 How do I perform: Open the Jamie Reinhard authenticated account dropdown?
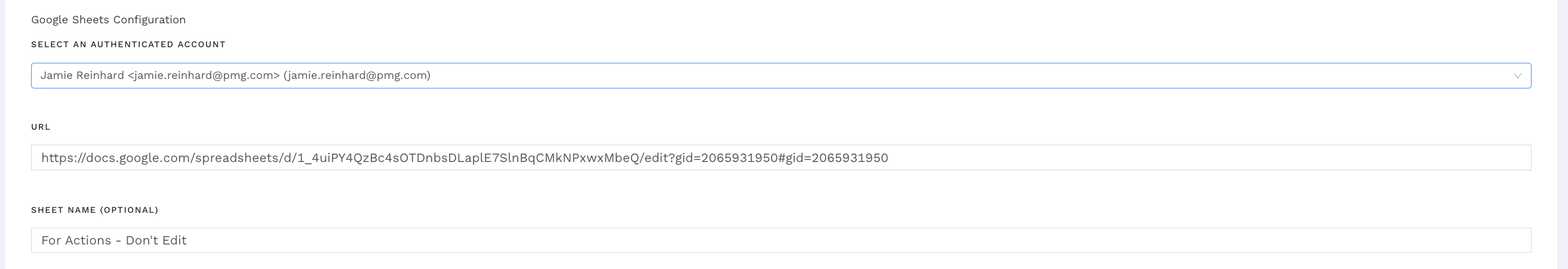coord(780,76)
